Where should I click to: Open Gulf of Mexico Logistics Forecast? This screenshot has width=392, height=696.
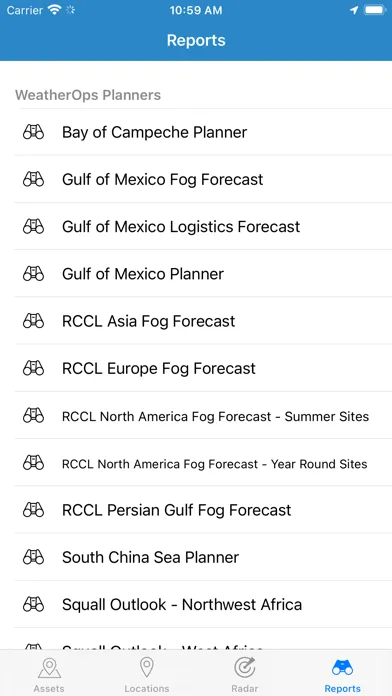pyautogui.click(x=203, y=226)
